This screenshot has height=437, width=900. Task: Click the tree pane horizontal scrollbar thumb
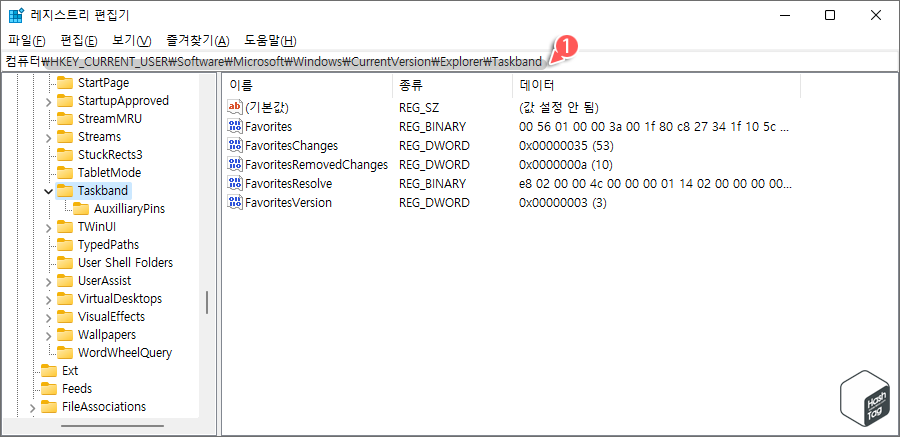[x=112, y=426]
